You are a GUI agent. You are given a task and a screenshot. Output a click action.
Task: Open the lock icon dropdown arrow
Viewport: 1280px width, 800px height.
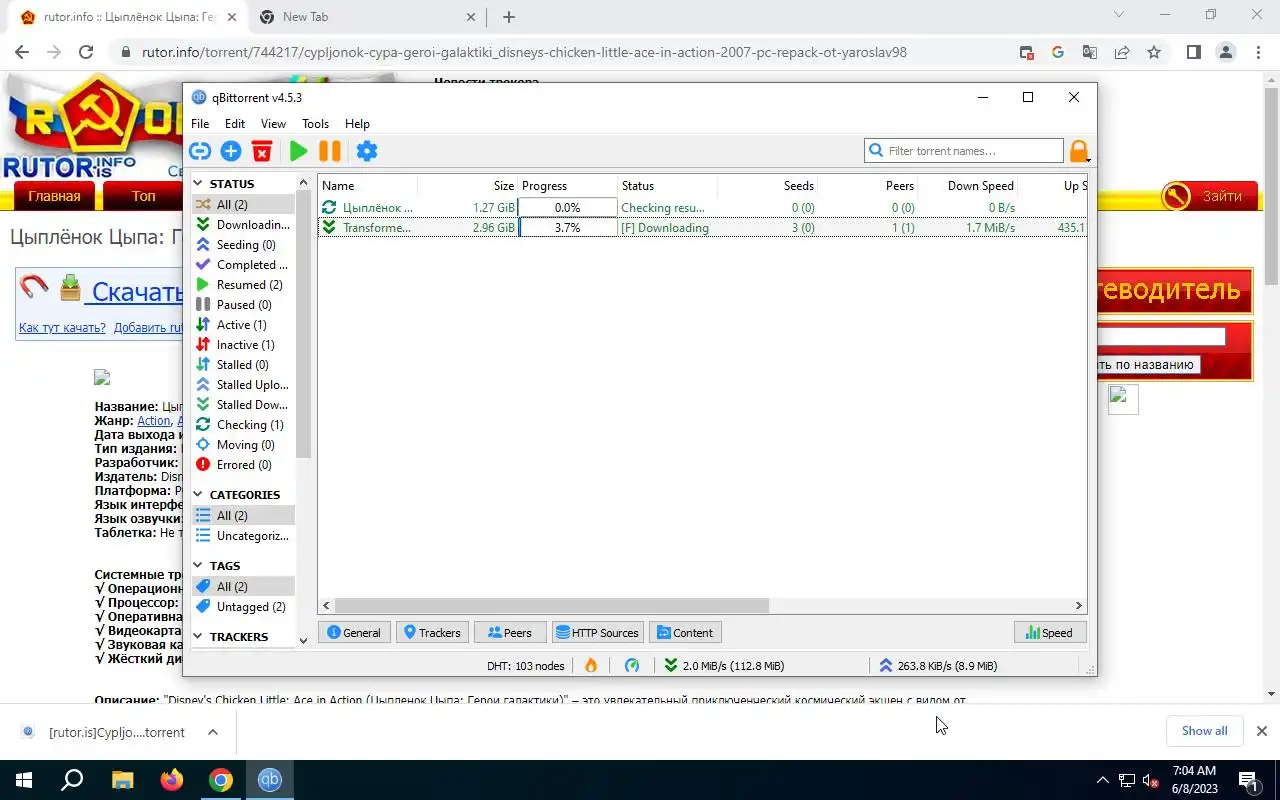pos(1088,160)
